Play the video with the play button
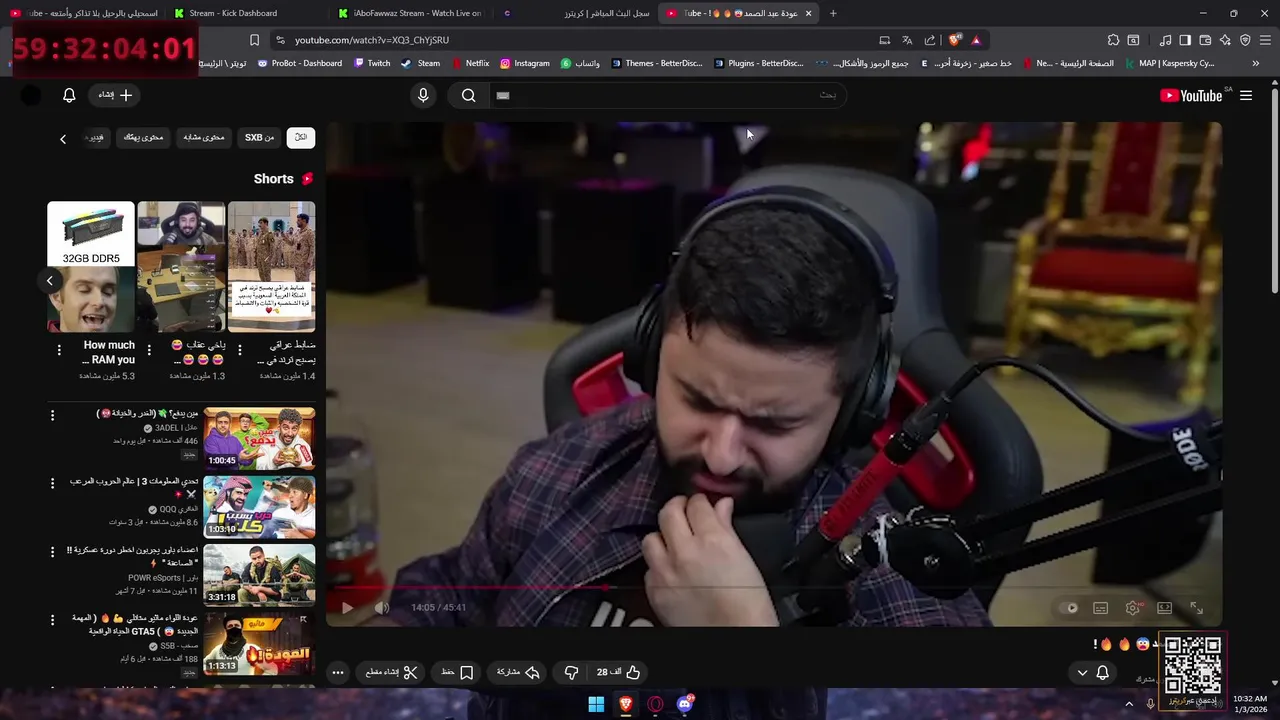 click(347, 607)
